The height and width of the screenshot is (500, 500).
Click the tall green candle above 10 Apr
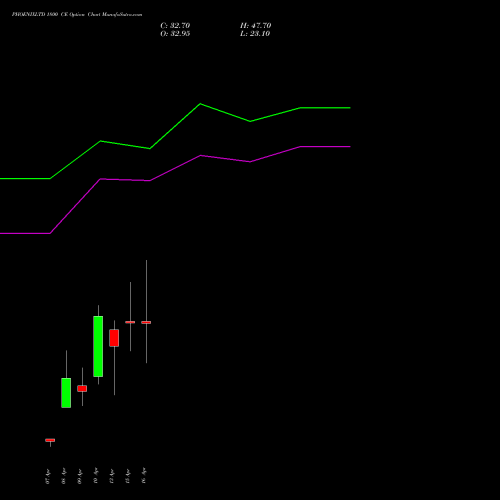pos(98,346)
